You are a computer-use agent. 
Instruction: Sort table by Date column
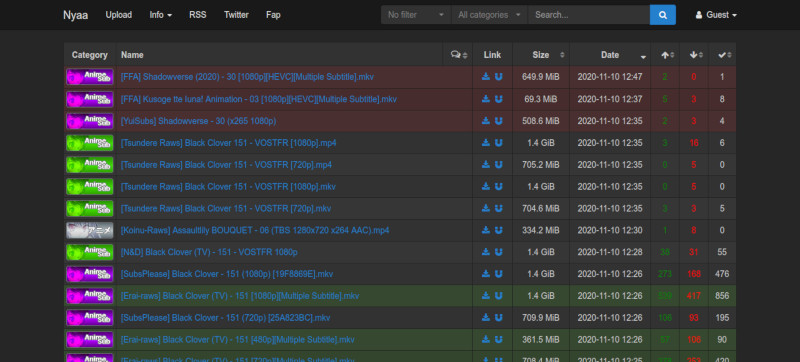(x=610, y=55)
